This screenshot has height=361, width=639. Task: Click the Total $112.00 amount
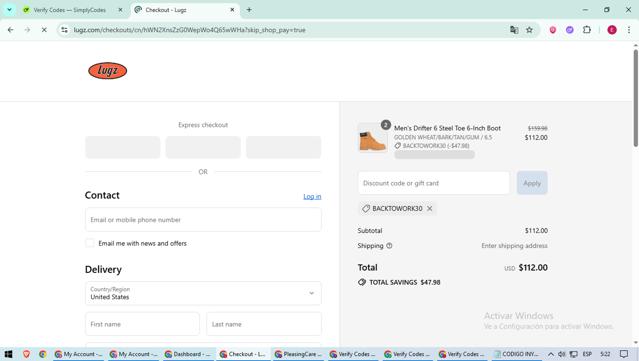[x=533, y=268]
